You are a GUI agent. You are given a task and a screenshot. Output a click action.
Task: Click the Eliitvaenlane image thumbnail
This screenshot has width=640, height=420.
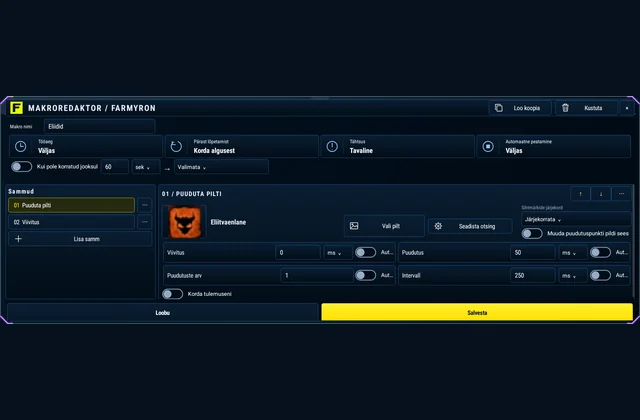tap(184, 222)
